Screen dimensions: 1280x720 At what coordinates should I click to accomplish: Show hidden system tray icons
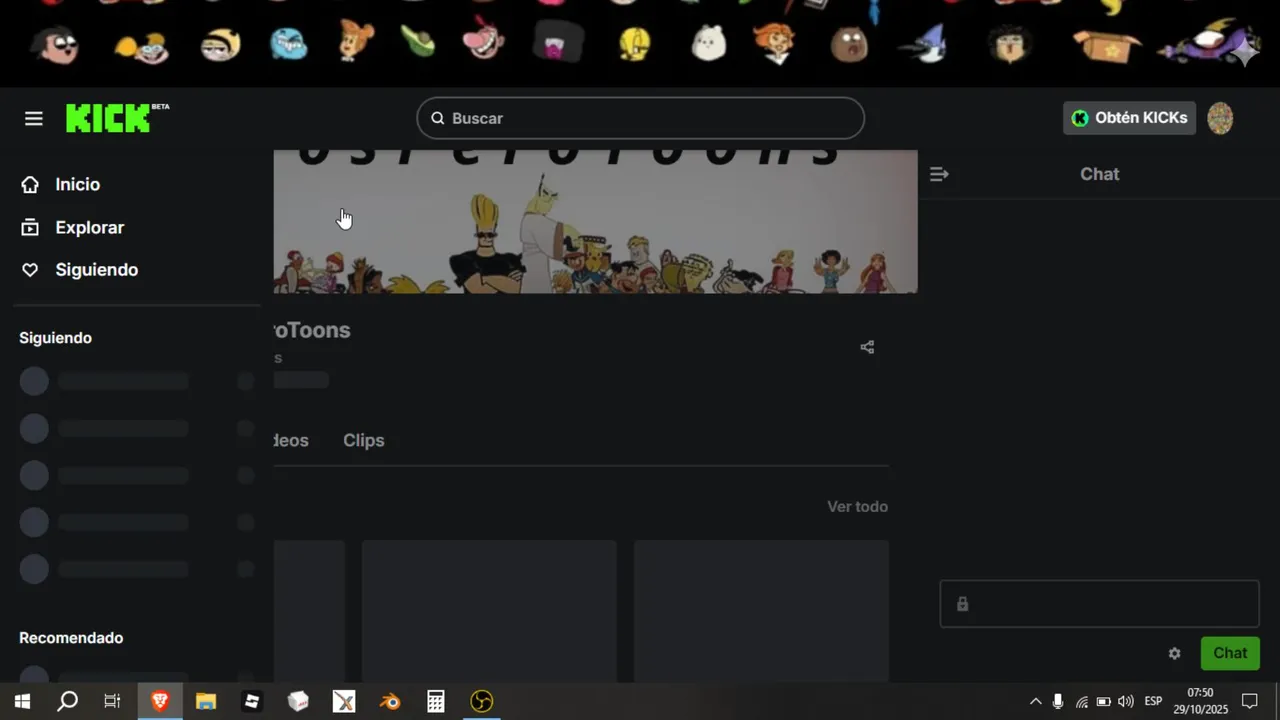1035,701
